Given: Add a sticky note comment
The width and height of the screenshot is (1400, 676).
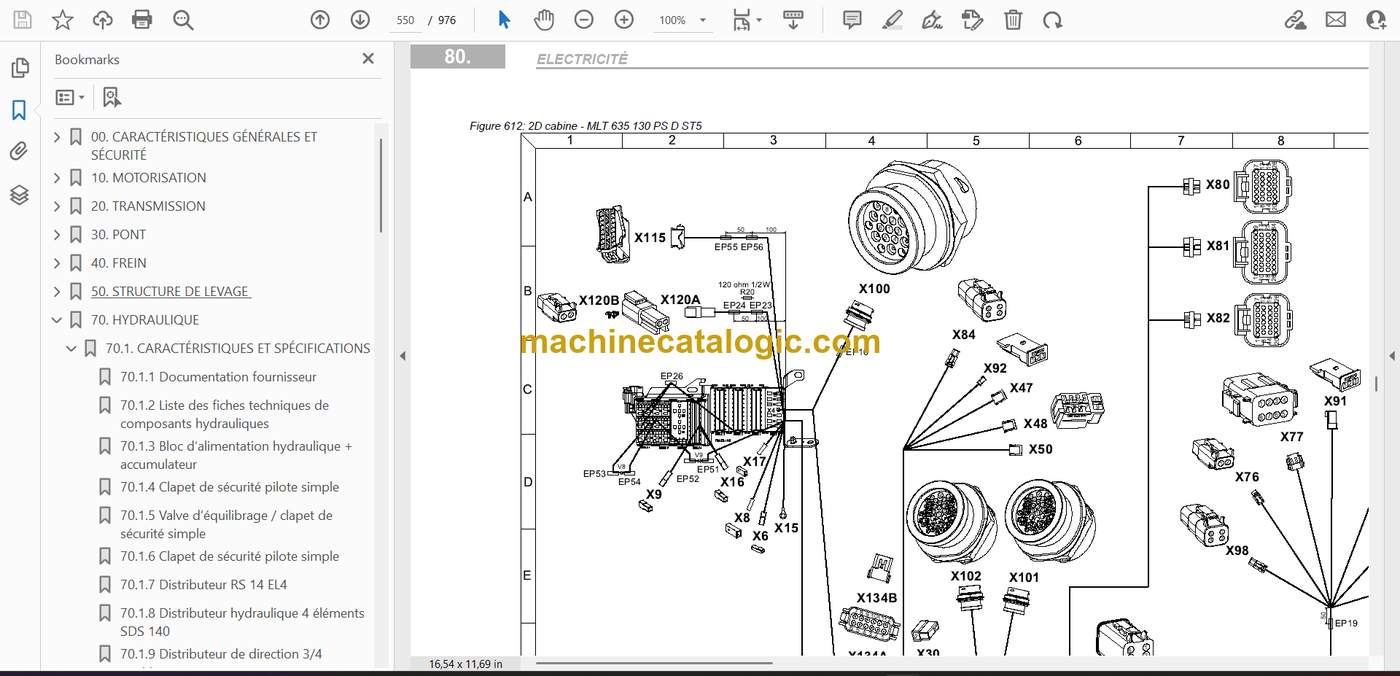Looking at the screenshot, I should tap(852, 20).
